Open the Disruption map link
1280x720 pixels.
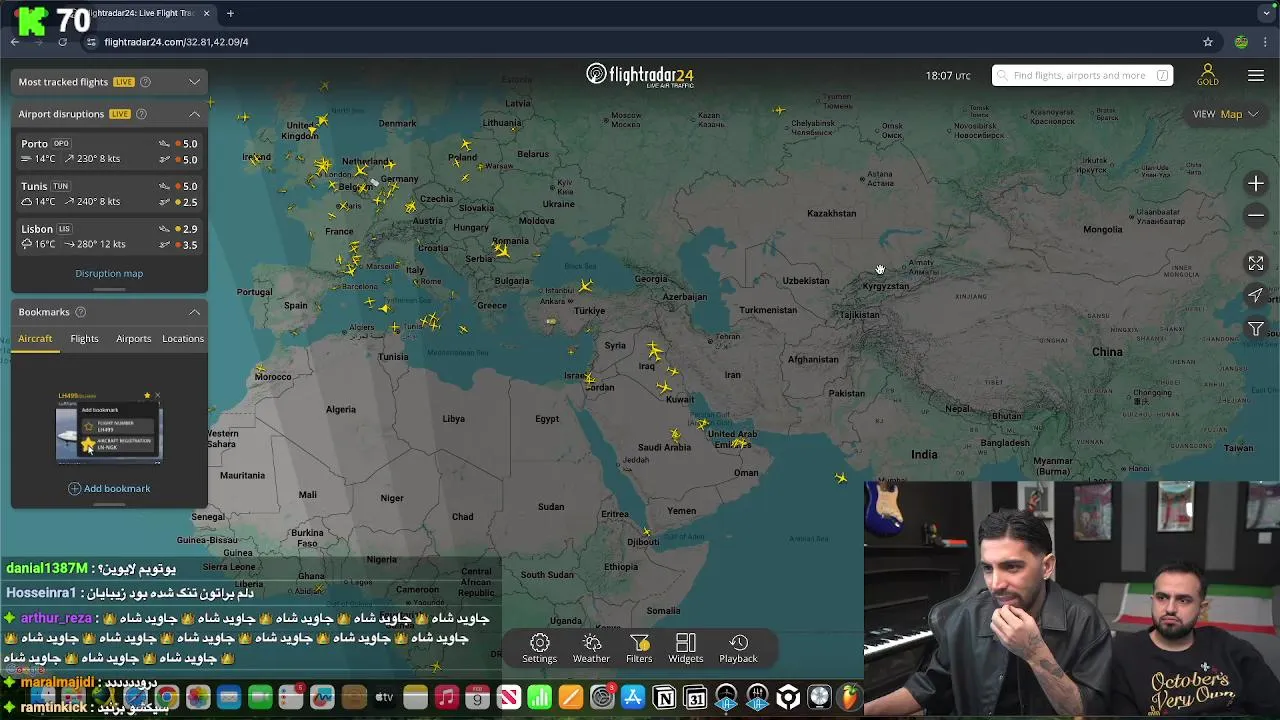tap(109, 273)
